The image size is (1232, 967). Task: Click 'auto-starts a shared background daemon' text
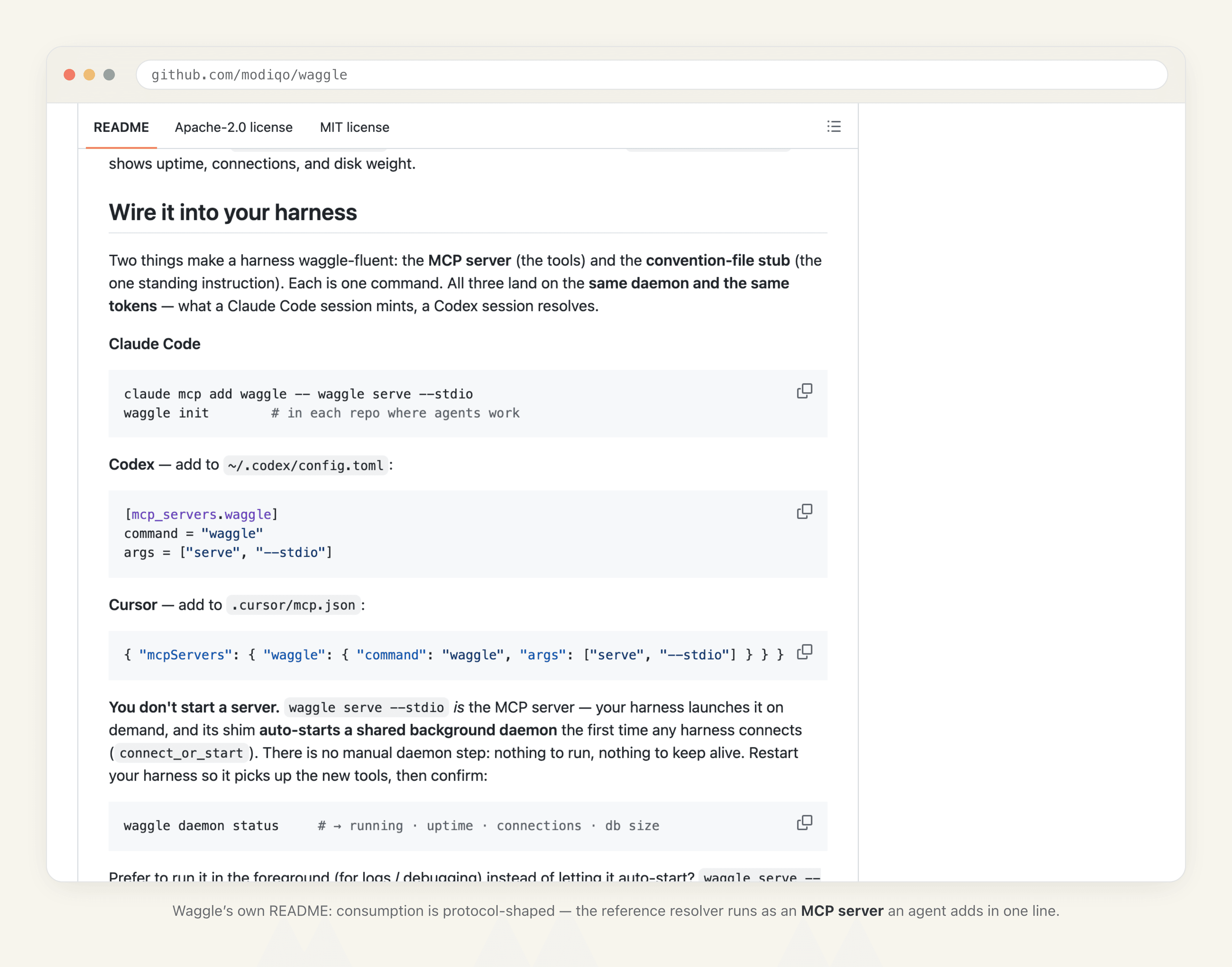click(x=408, y=730)
